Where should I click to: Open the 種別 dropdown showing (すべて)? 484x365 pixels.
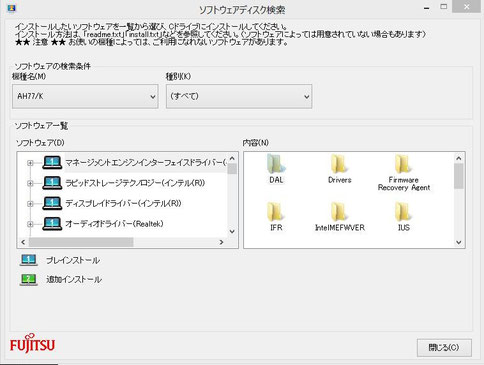(239, 96)
